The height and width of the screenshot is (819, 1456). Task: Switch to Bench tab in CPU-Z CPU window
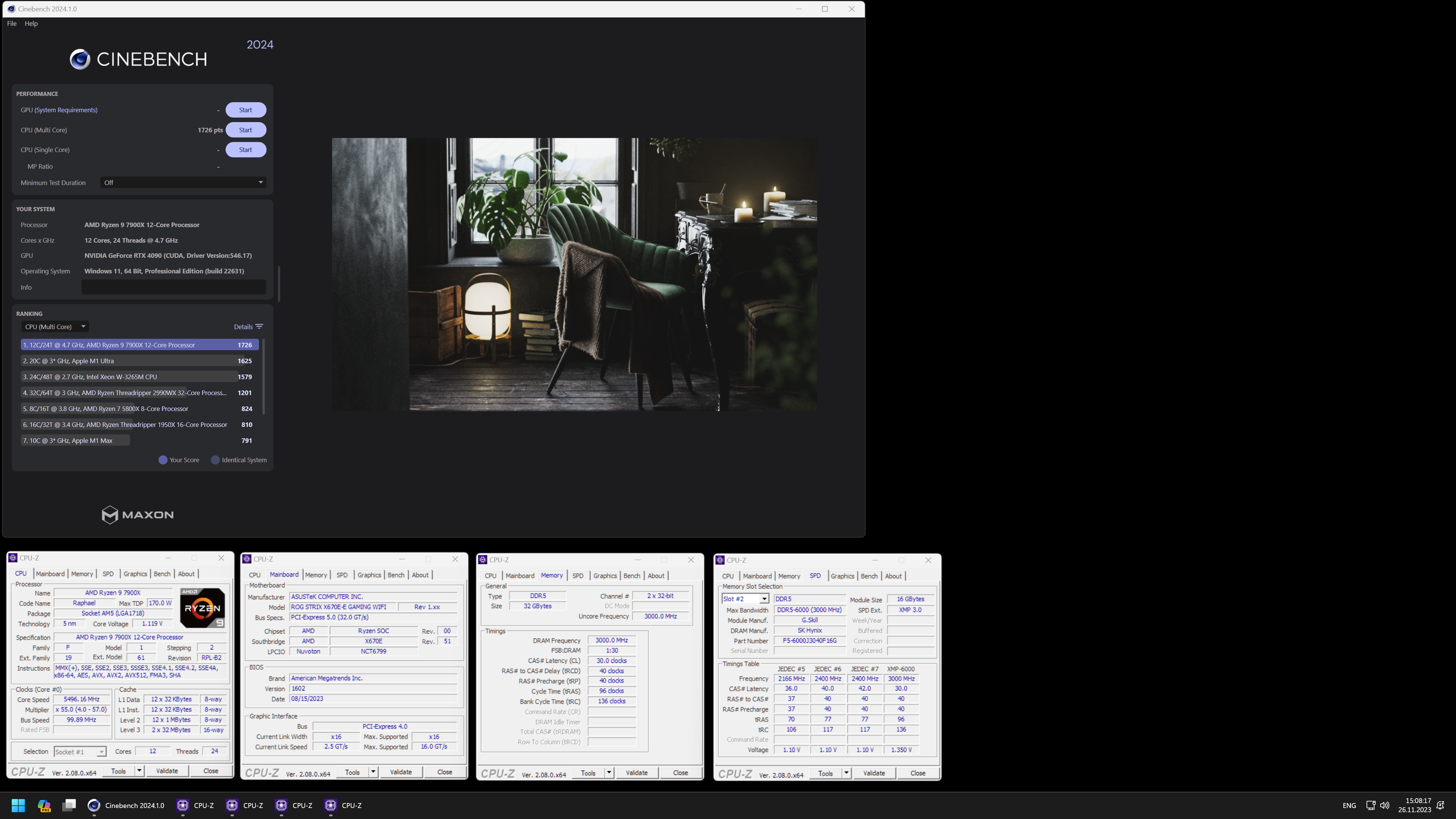(162, 574)
